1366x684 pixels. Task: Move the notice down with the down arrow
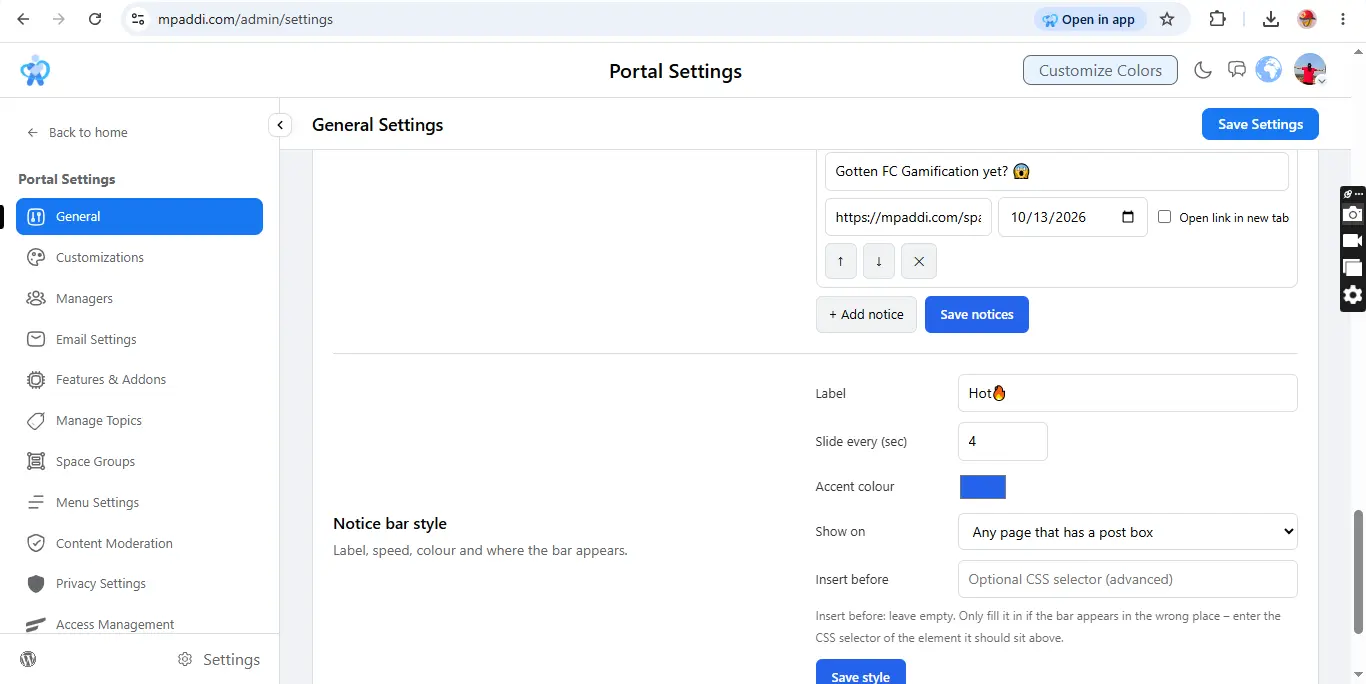coord(879,261)
